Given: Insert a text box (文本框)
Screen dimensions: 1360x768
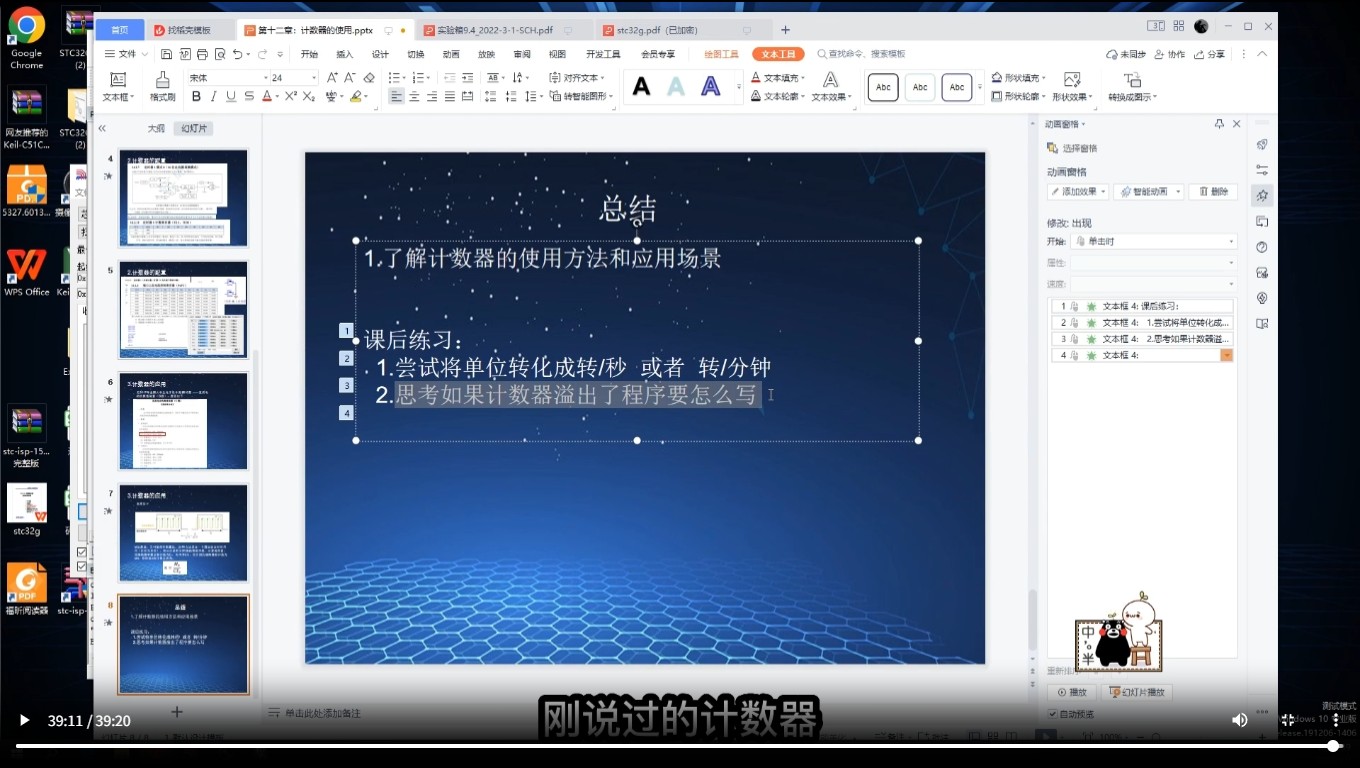Looking at the screenshot, I should tap(117, 87).
